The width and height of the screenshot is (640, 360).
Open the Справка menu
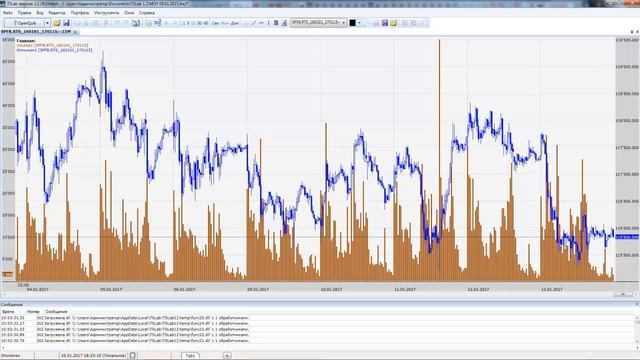[x=147, y=13]
